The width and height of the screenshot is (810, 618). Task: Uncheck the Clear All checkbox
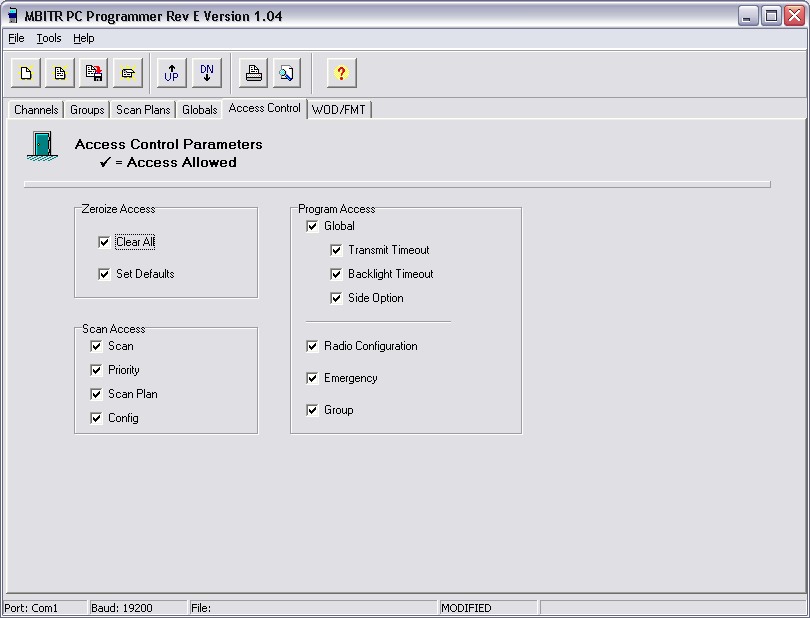click(x=104, y=242)
